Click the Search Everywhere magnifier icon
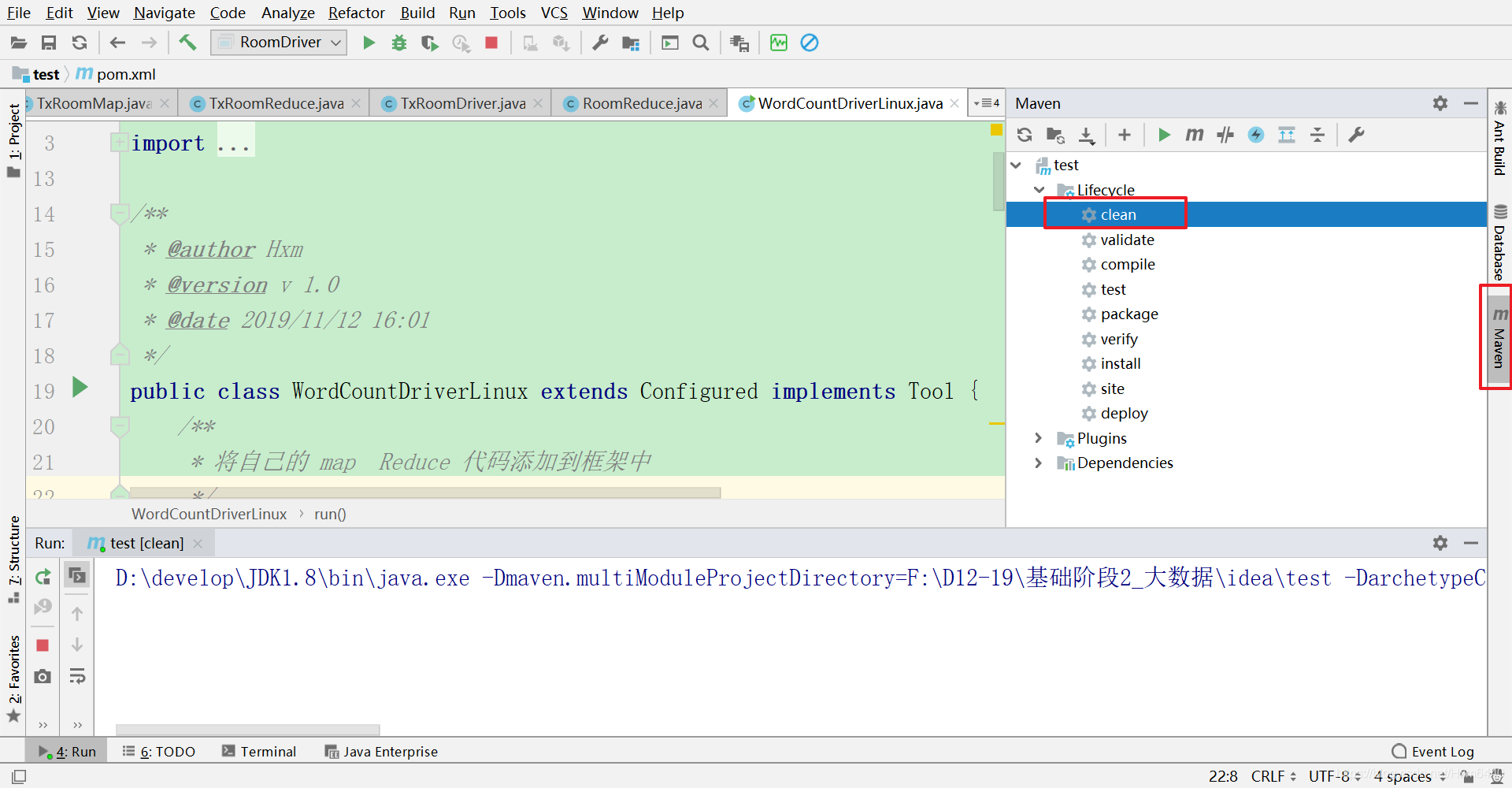 tap(701, 43)
